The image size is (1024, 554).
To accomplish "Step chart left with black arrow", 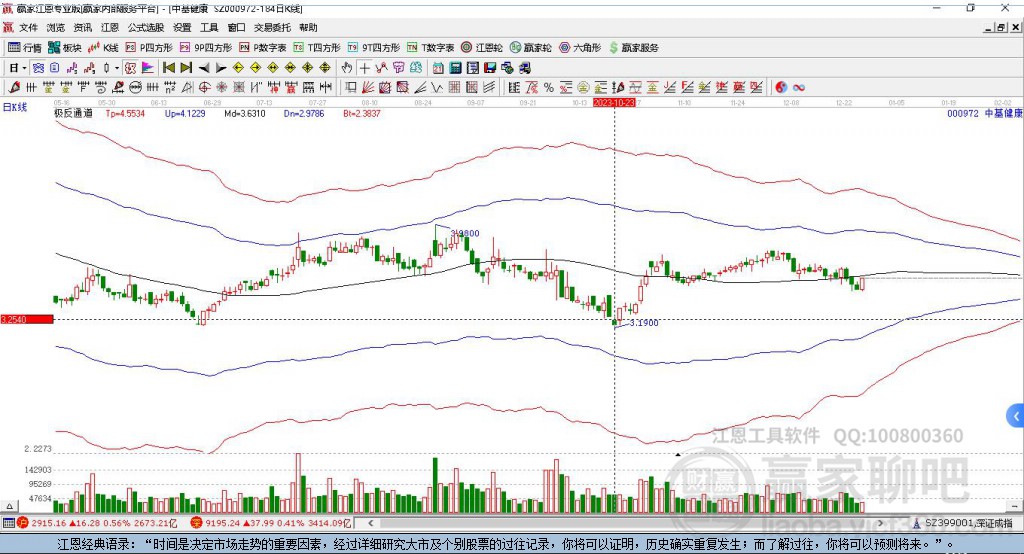I will click(x=204, y=68).
